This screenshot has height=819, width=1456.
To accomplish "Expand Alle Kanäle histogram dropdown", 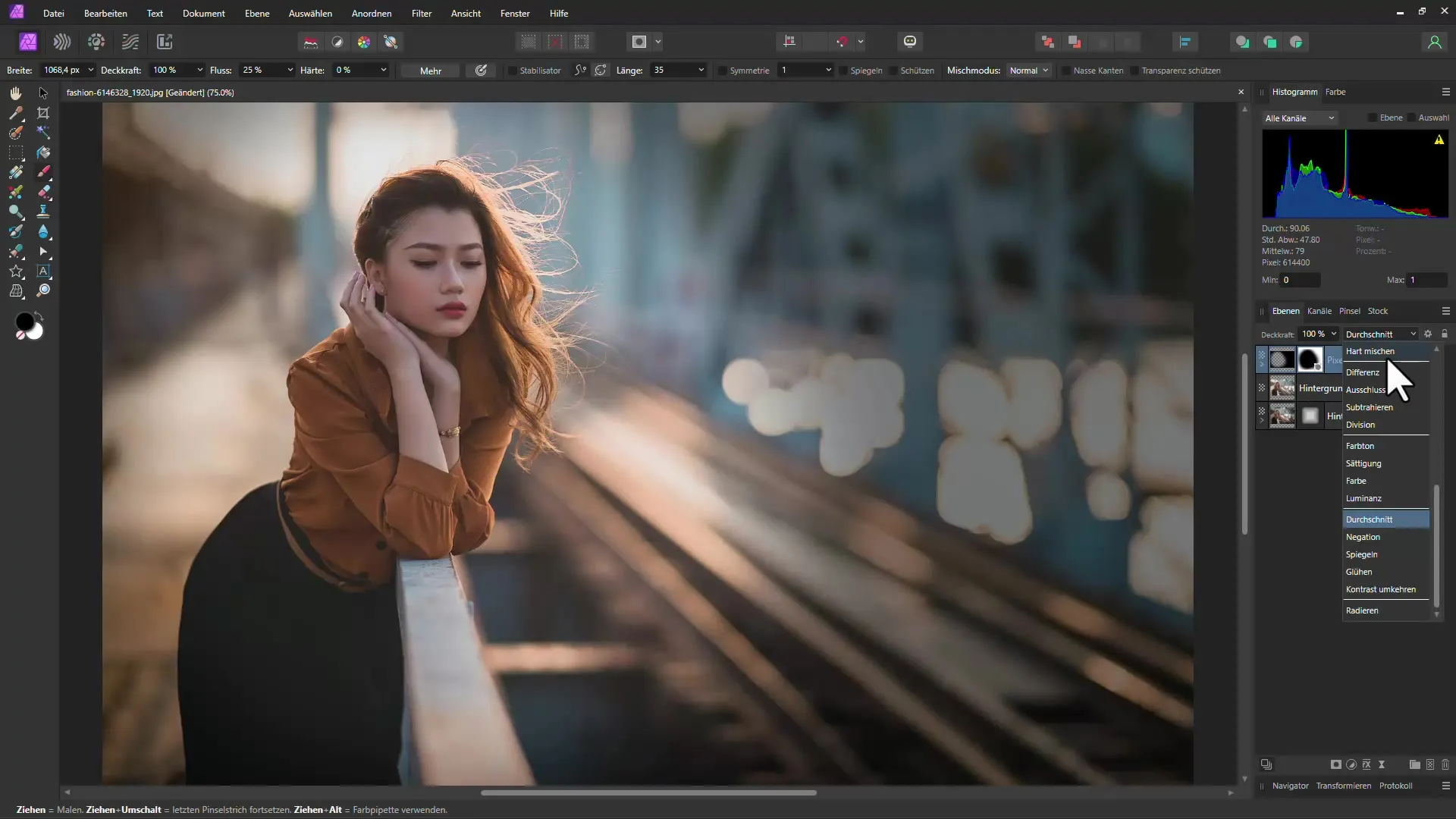I will (1331, 117).
